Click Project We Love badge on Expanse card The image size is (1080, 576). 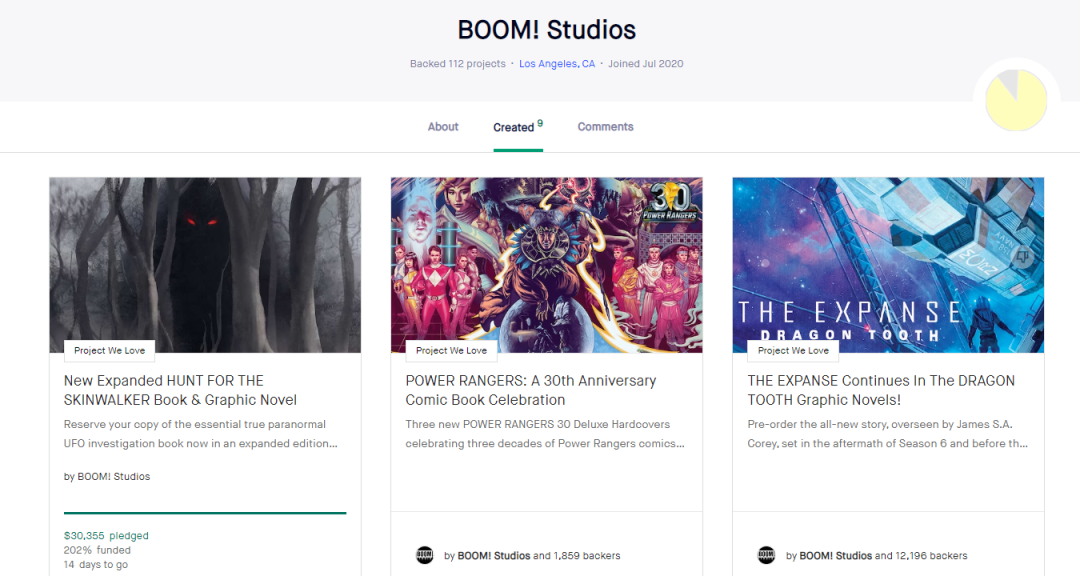click(793, 351)
